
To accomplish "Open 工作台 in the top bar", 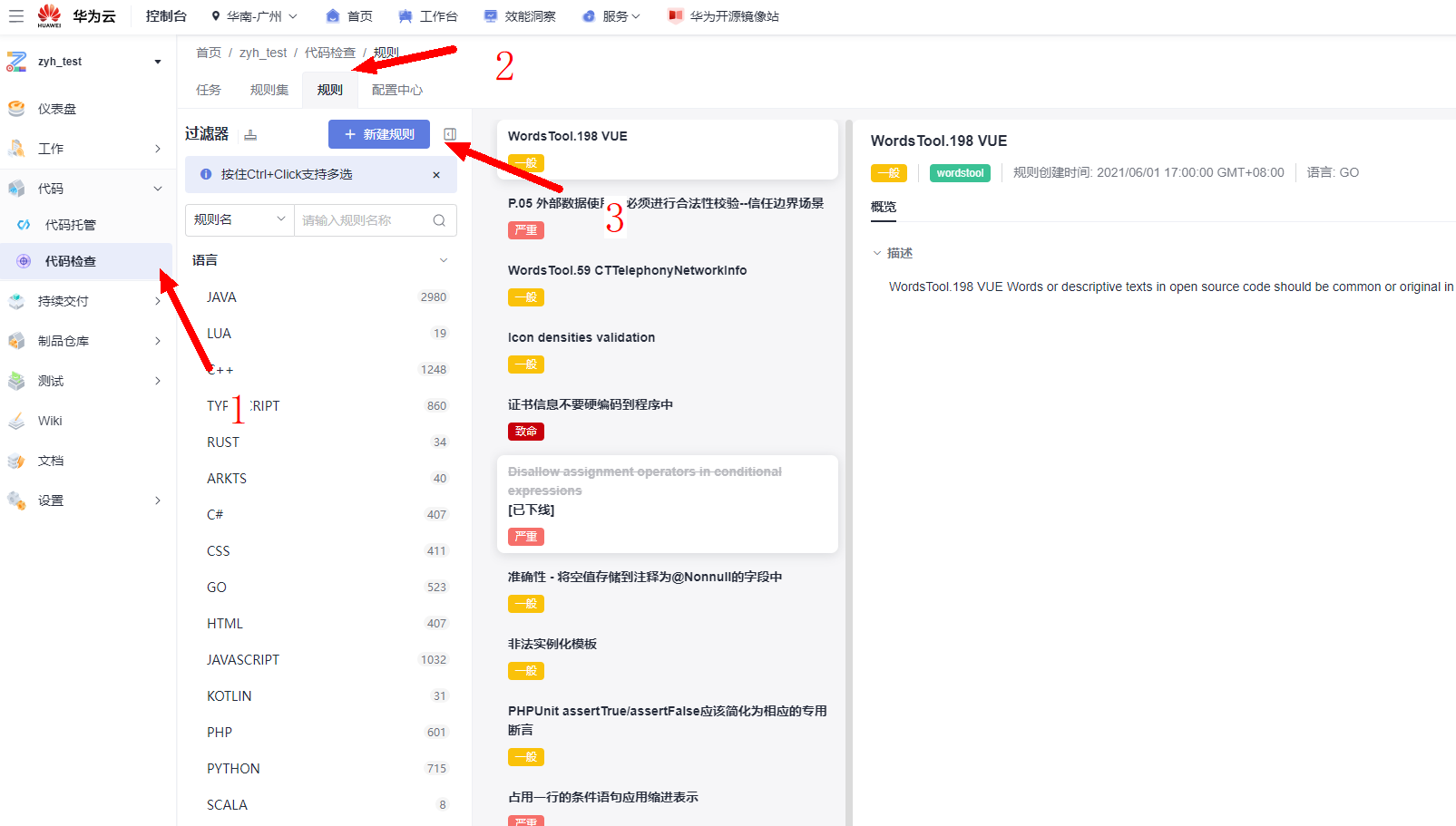I will 428,16.
